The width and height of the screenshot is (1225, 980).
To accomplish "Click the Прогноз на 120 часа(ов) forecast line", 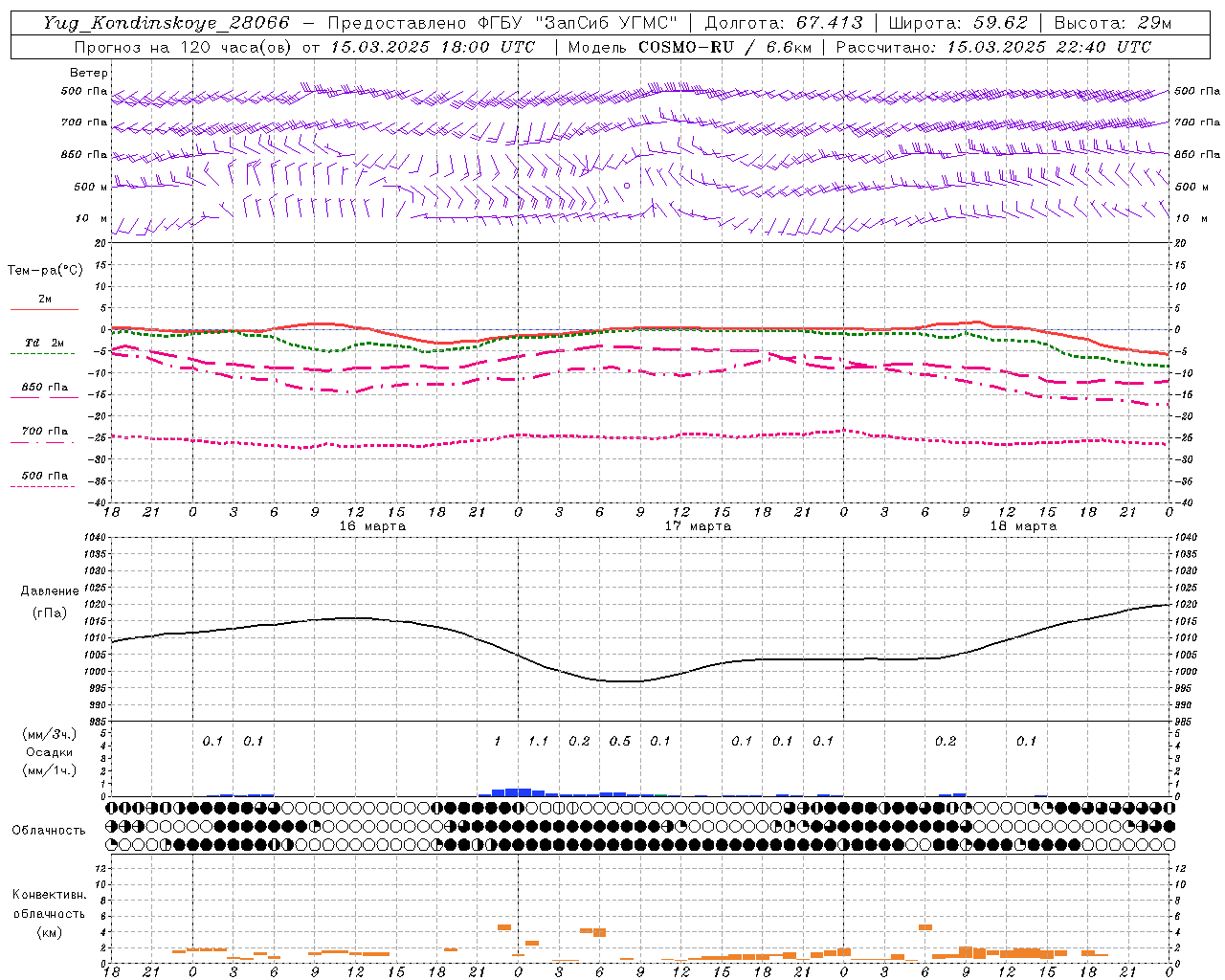I will [306, 47].
